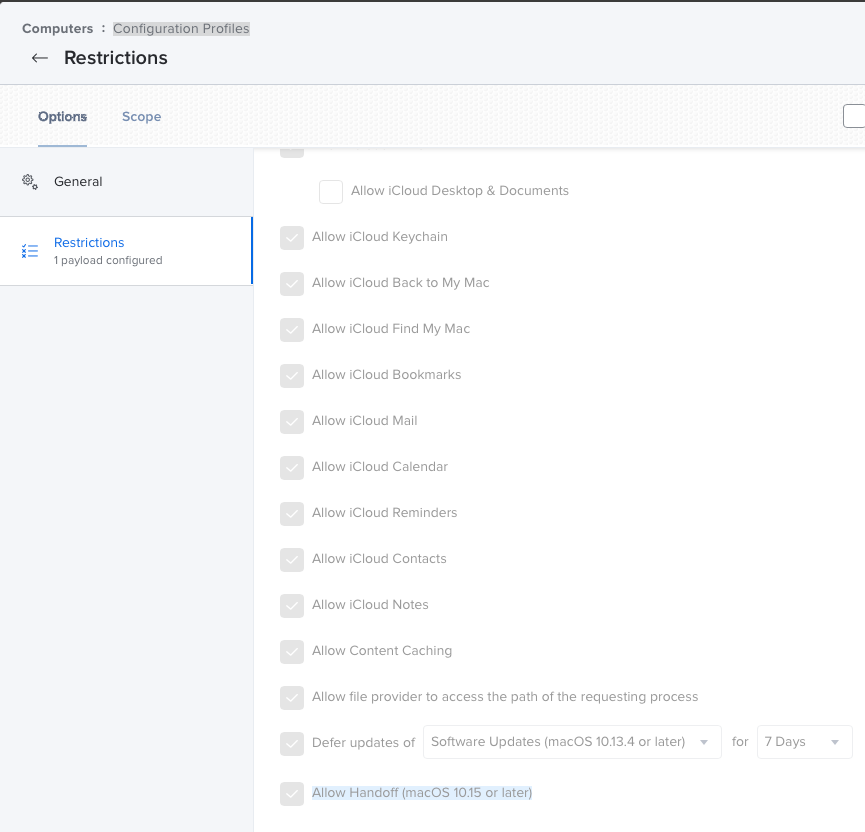Click the General gear icon in sidebar
Screen dimensions: 865x832
[30, 182]
